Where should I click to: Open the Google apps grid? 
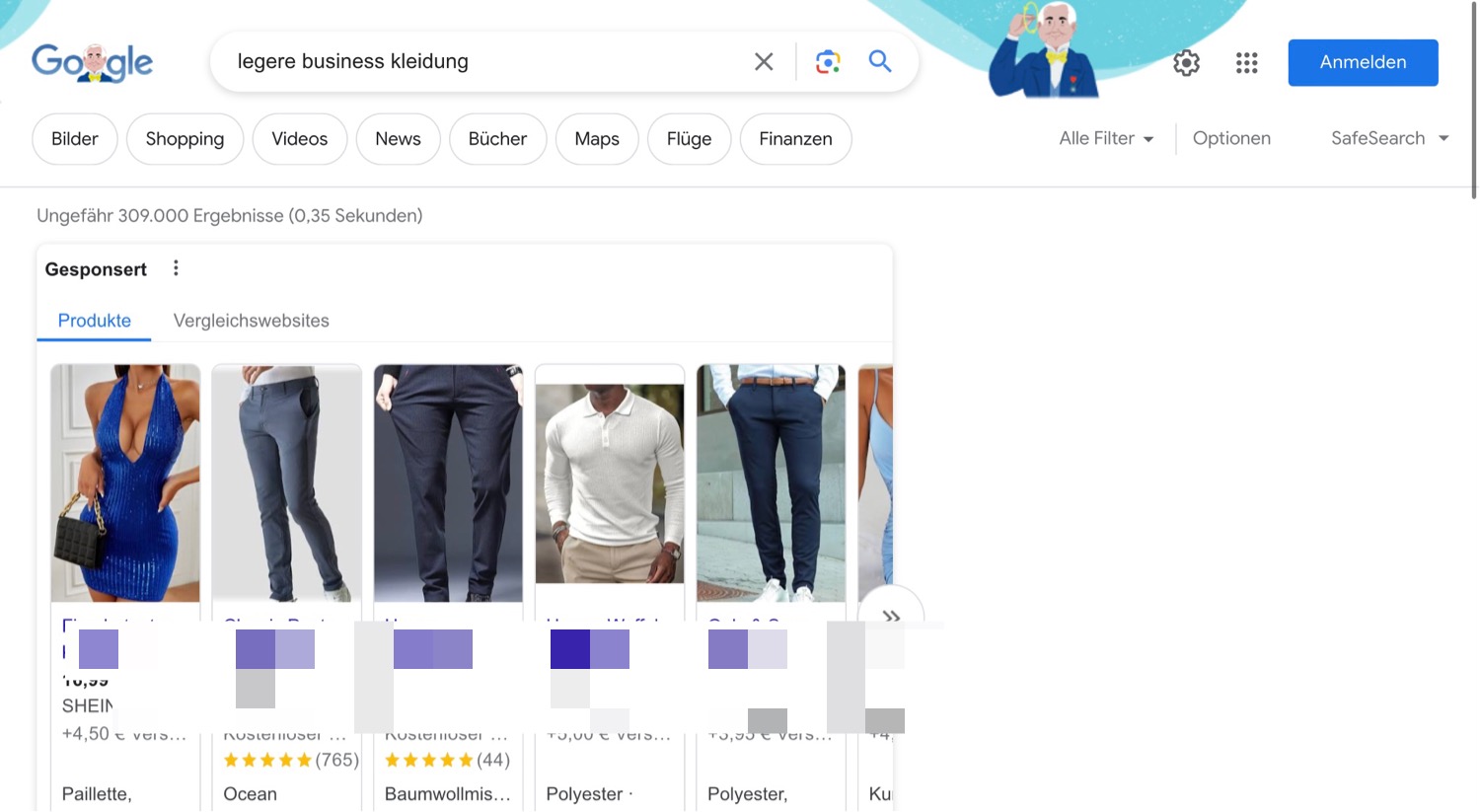[x=1246, y=63]
